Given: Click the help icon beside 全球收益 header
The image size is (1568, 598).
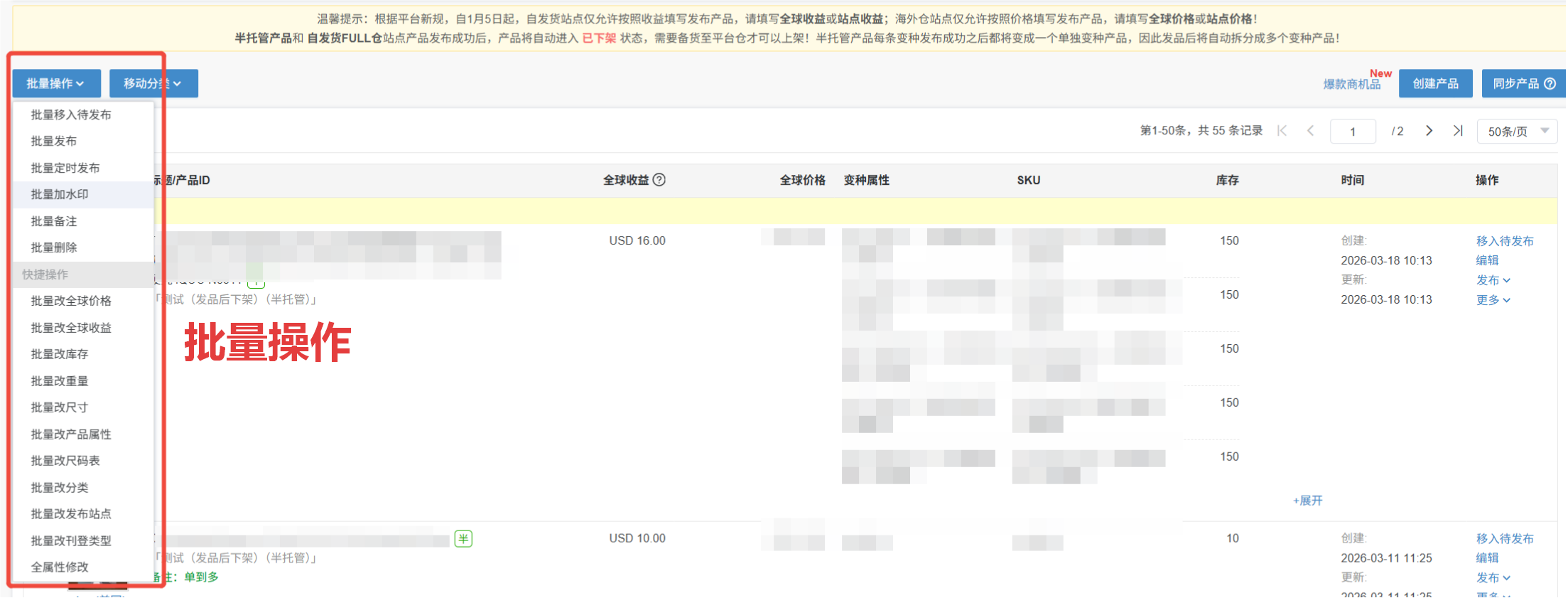Looking at the screenshot, I should 659,180.
